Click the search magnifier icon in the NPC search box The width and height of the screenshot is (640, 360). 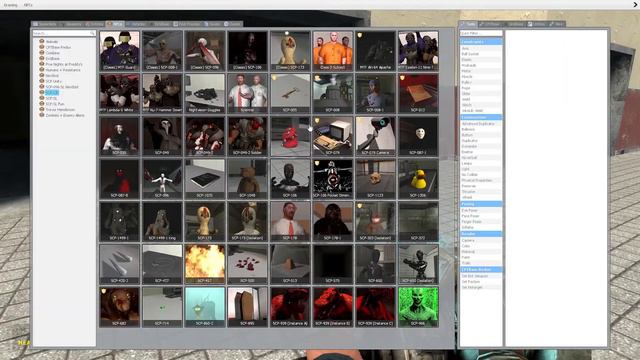[x=92, y=33]
